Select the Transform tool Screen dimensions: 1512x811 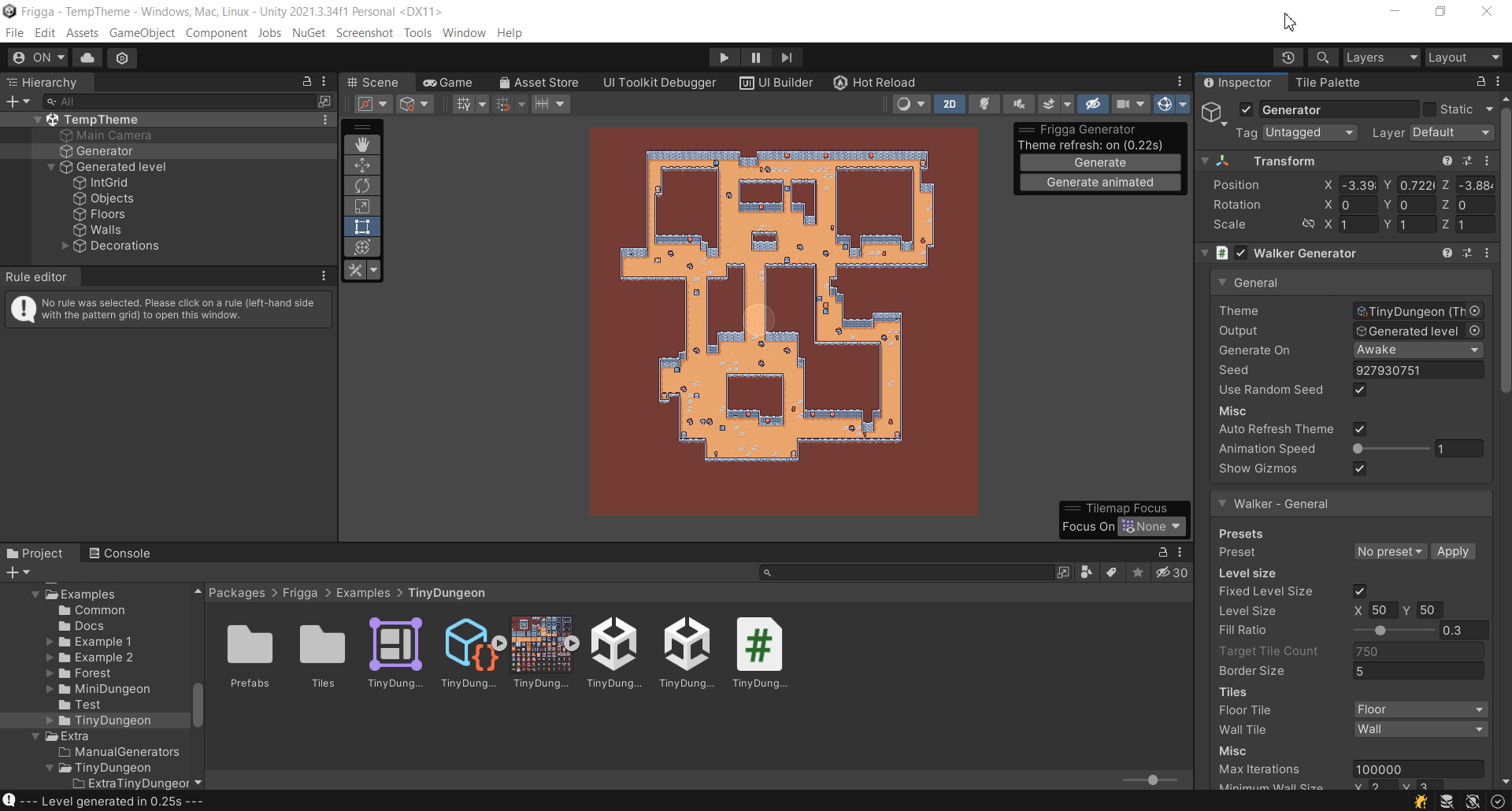click(x=362, y=246)
